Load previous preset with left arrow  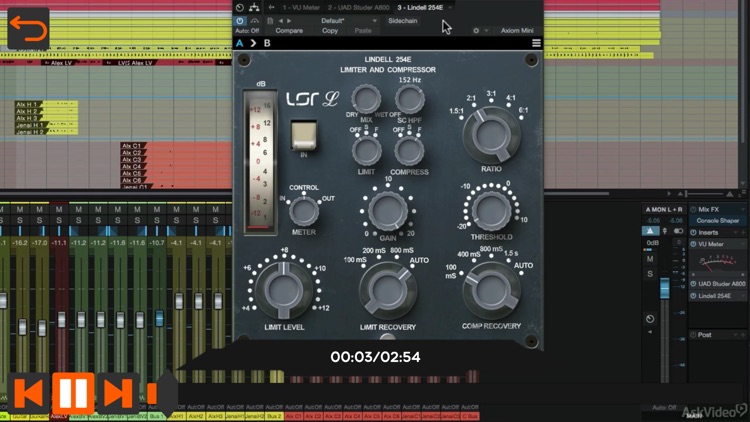281,21
